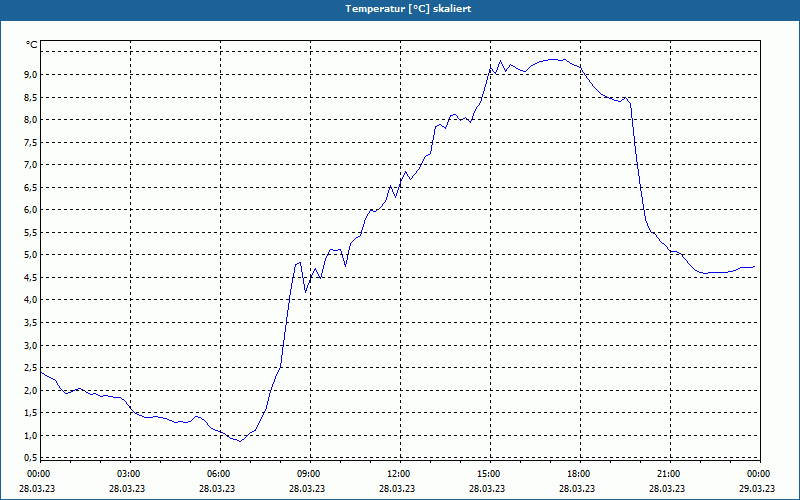Pick the "6,5" y-axis label
The width and height of the screenshot is (800, 500).
(31, 187)
